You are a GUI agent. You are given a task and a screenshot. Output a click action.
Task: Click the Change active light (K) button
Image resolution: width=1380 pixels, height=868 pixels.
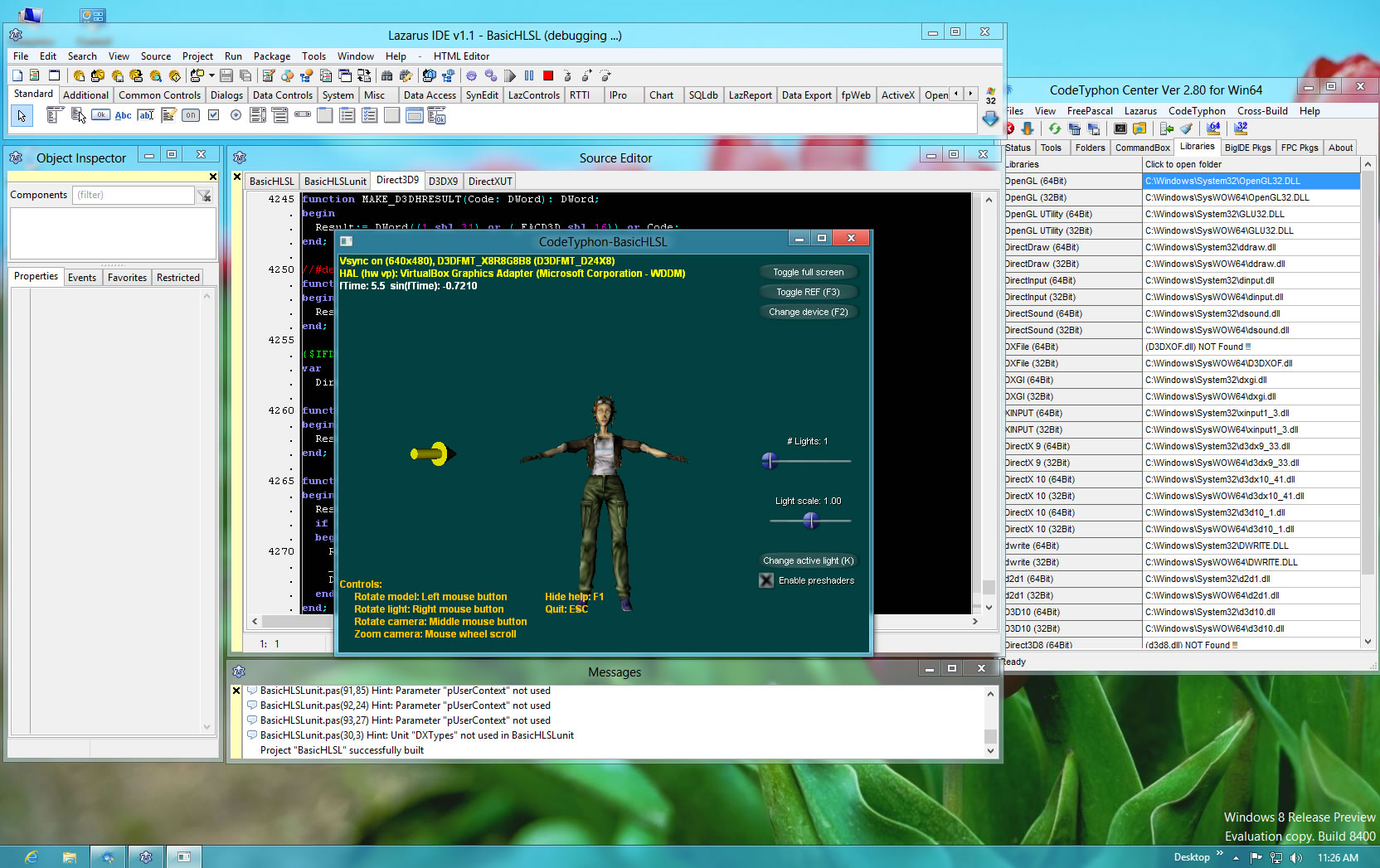(809, 560)
